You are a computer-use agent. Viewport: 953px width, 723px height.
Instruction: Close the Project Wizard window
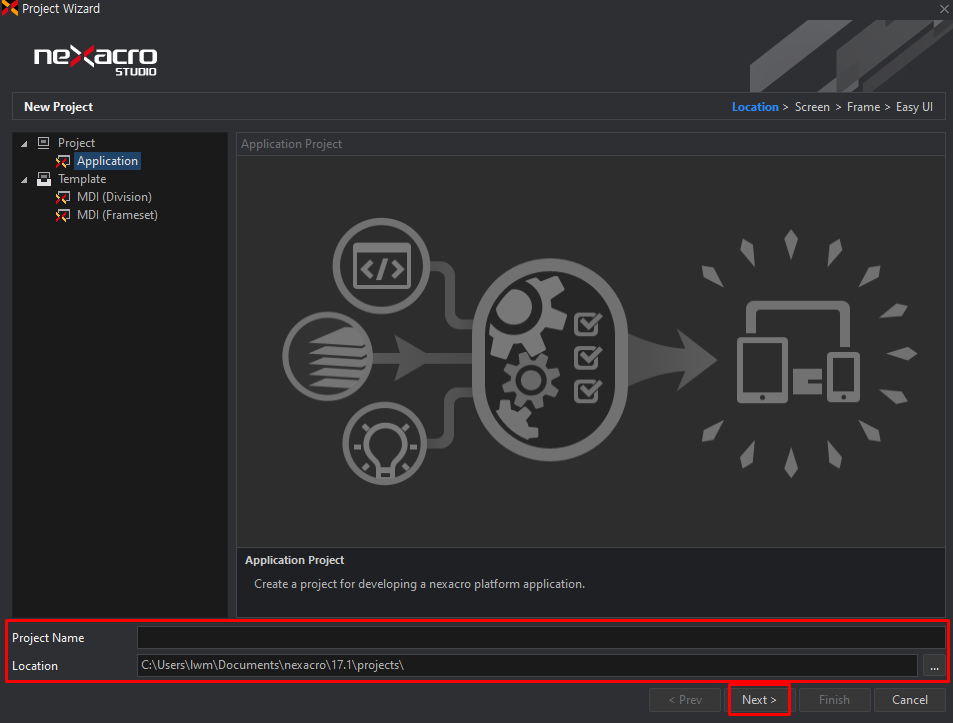coord(944,9)
